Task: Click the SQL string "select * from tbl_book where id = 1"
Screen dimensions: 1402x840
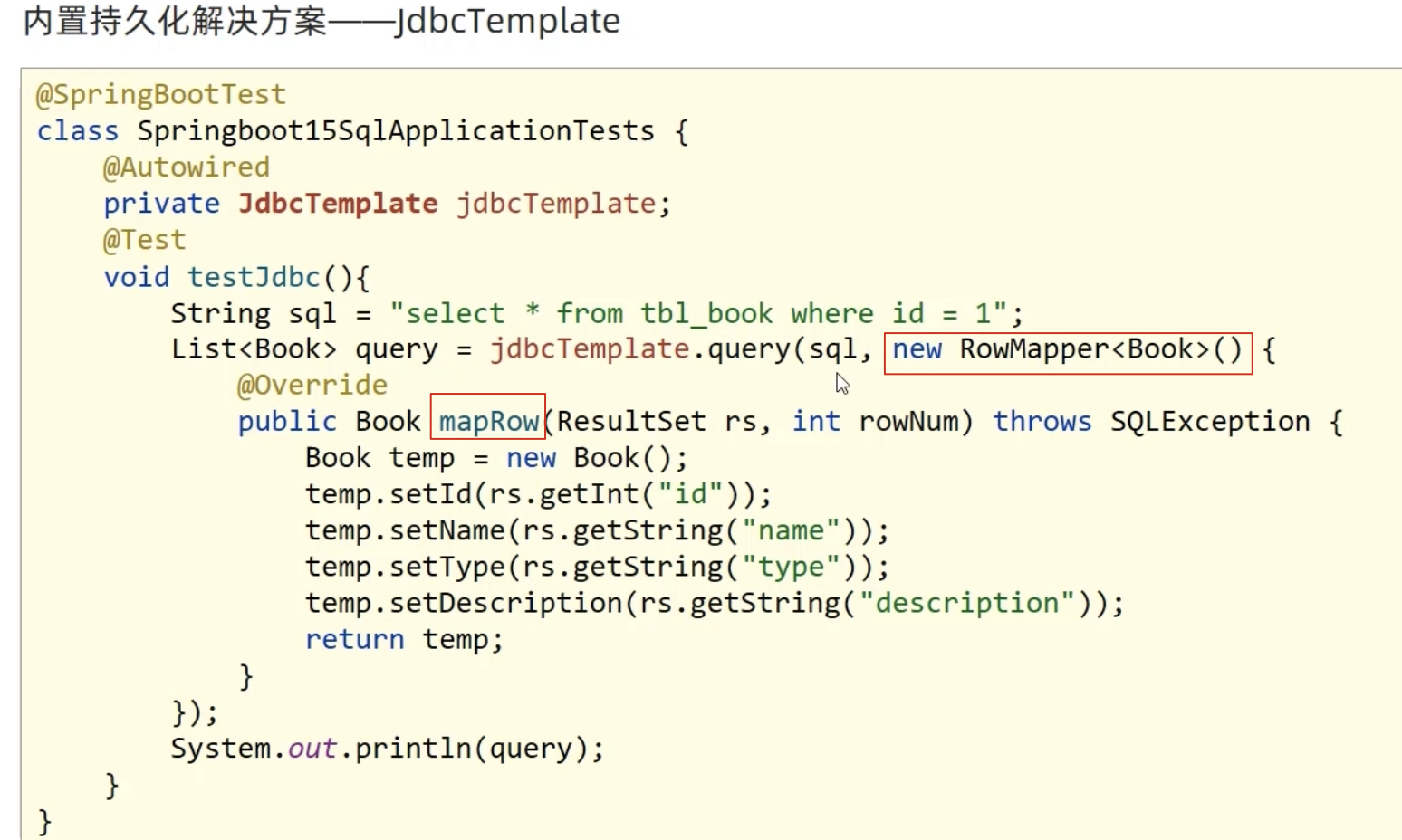Action: tap(698, 313)
